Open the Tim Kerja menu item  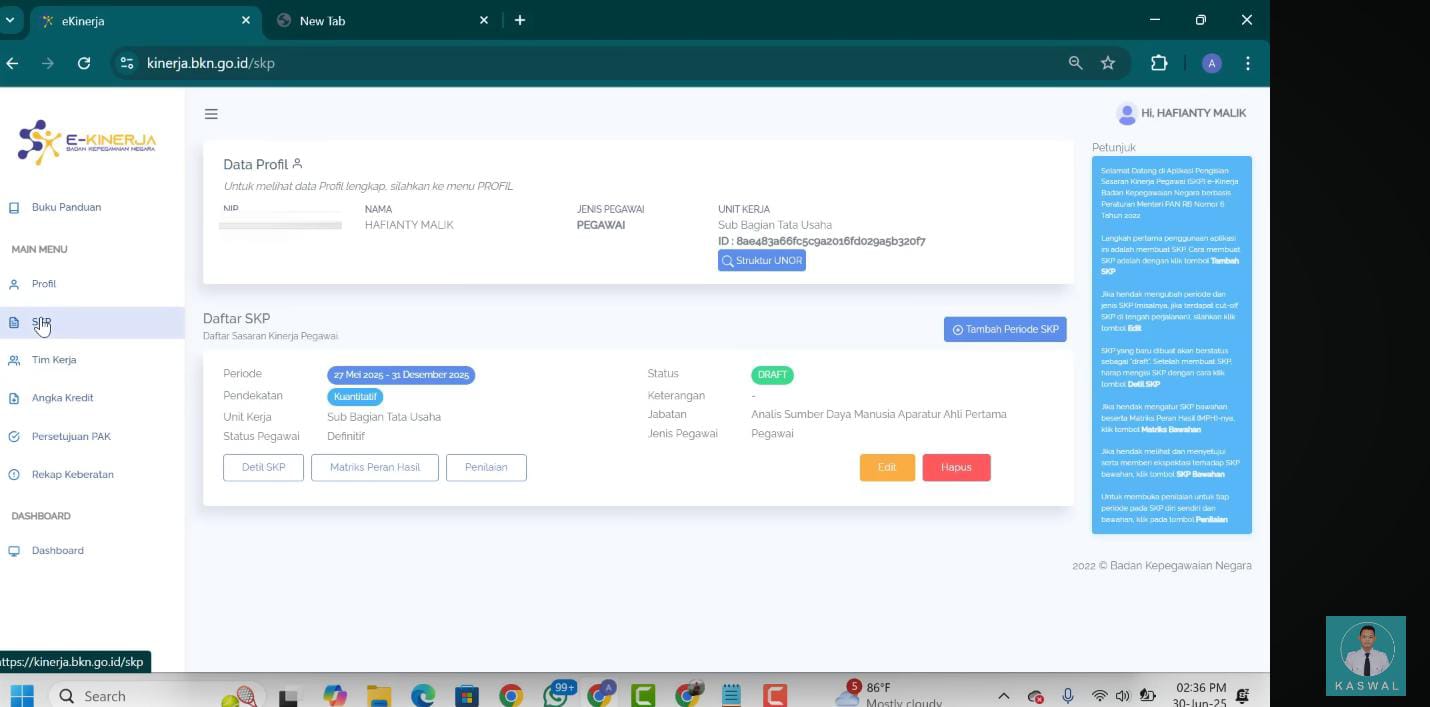pos(54,360)
